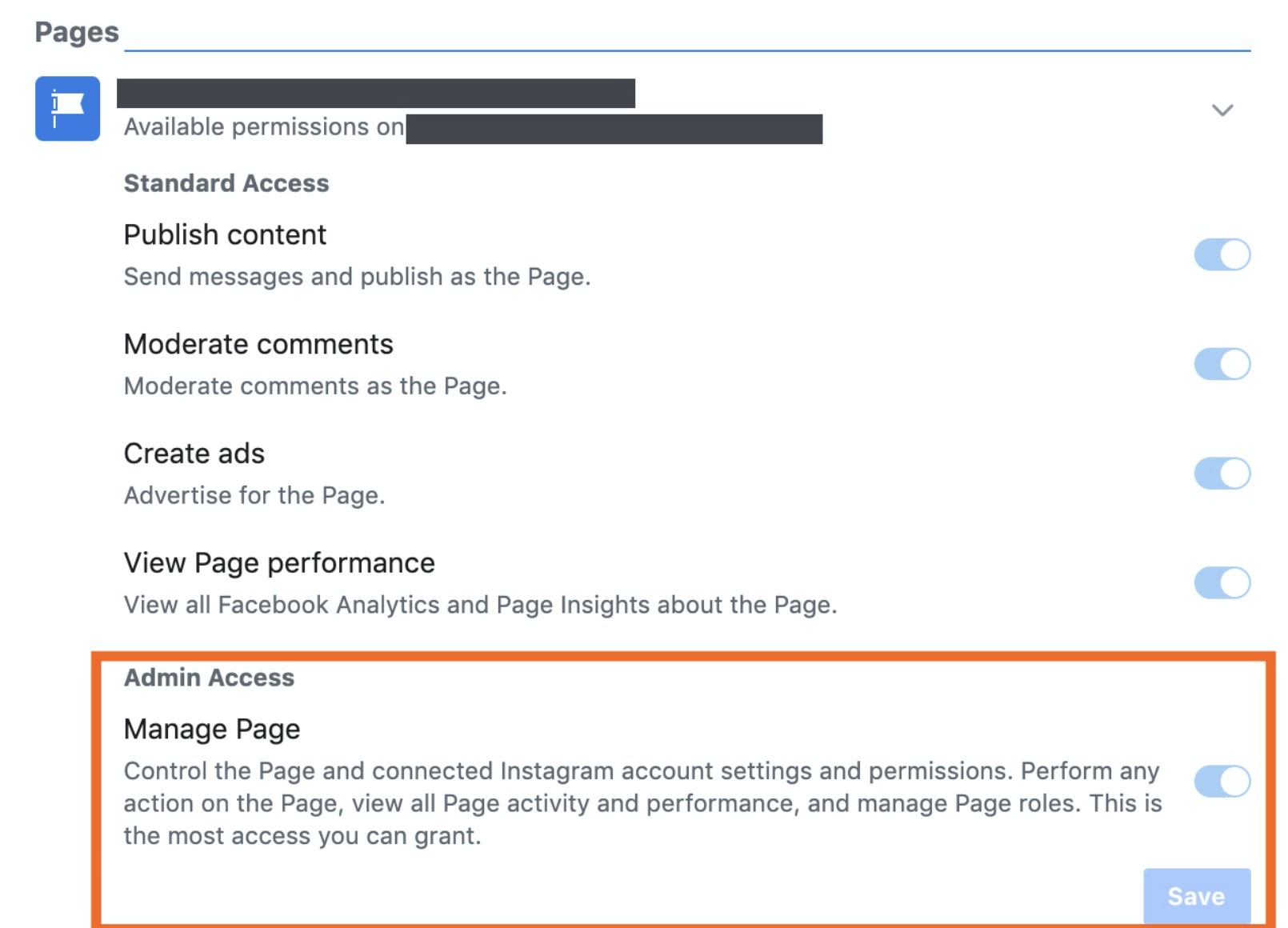The image size is (1288, 928).
Task: Disable the Moderate comments switch
Action: click(x=1222, y=364)
